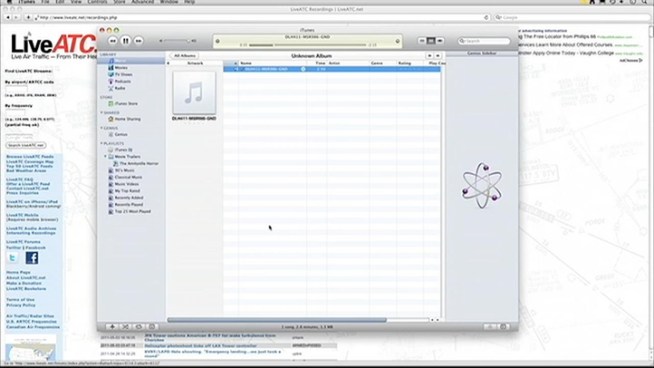Open the Controls menu
Screen dimensions: 654x368
97,2
